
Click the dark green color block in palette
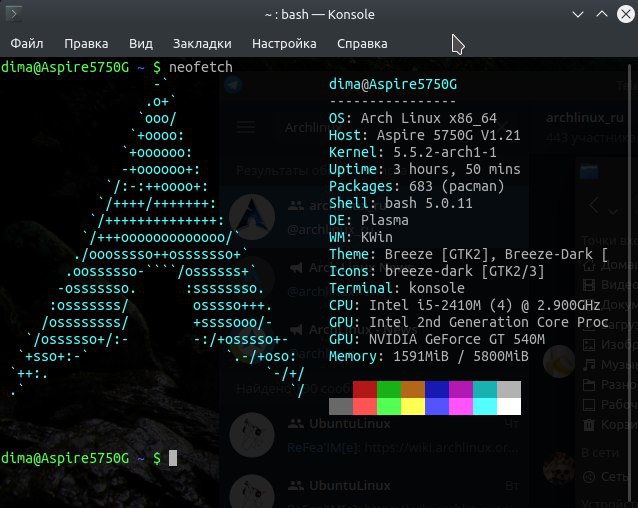pyautogui.click(x=389, y=389)
